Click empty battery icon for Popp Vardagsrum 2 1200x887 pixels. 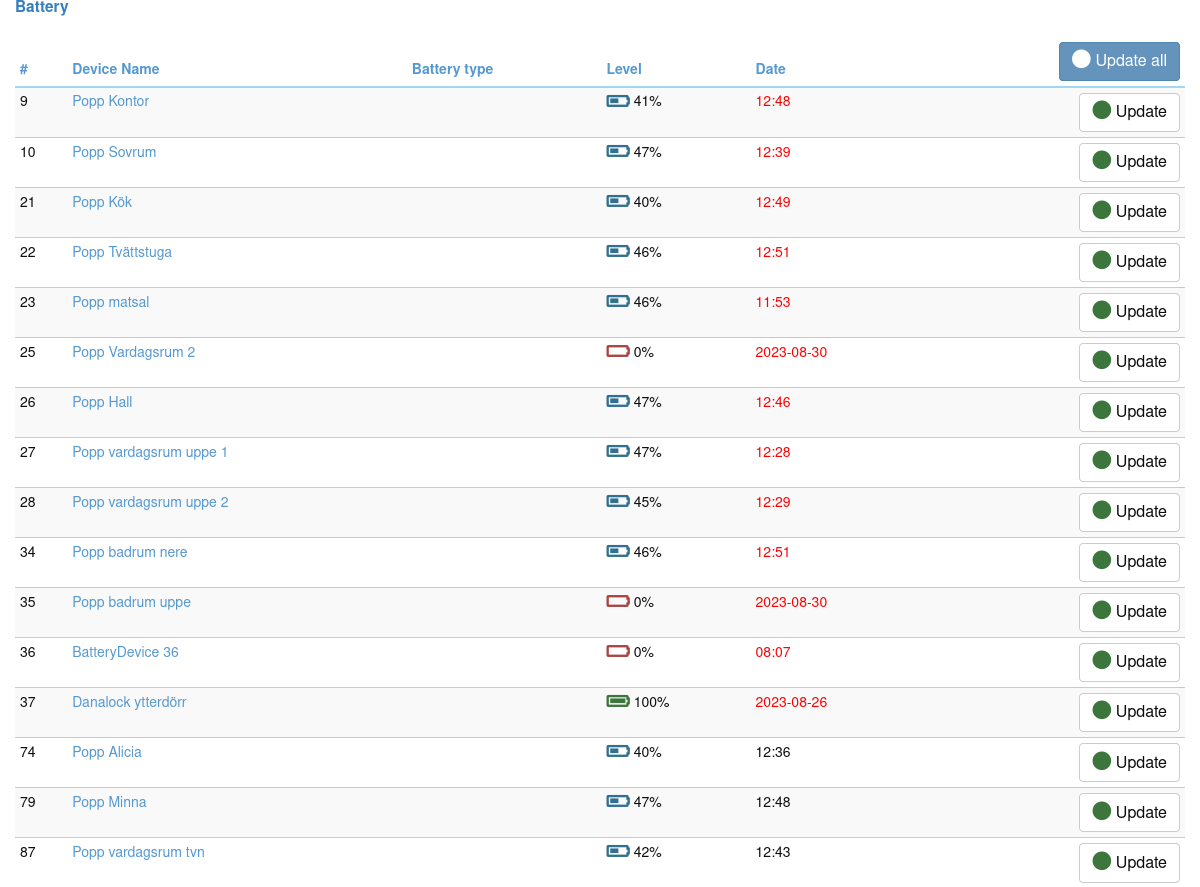pos(618,352)
